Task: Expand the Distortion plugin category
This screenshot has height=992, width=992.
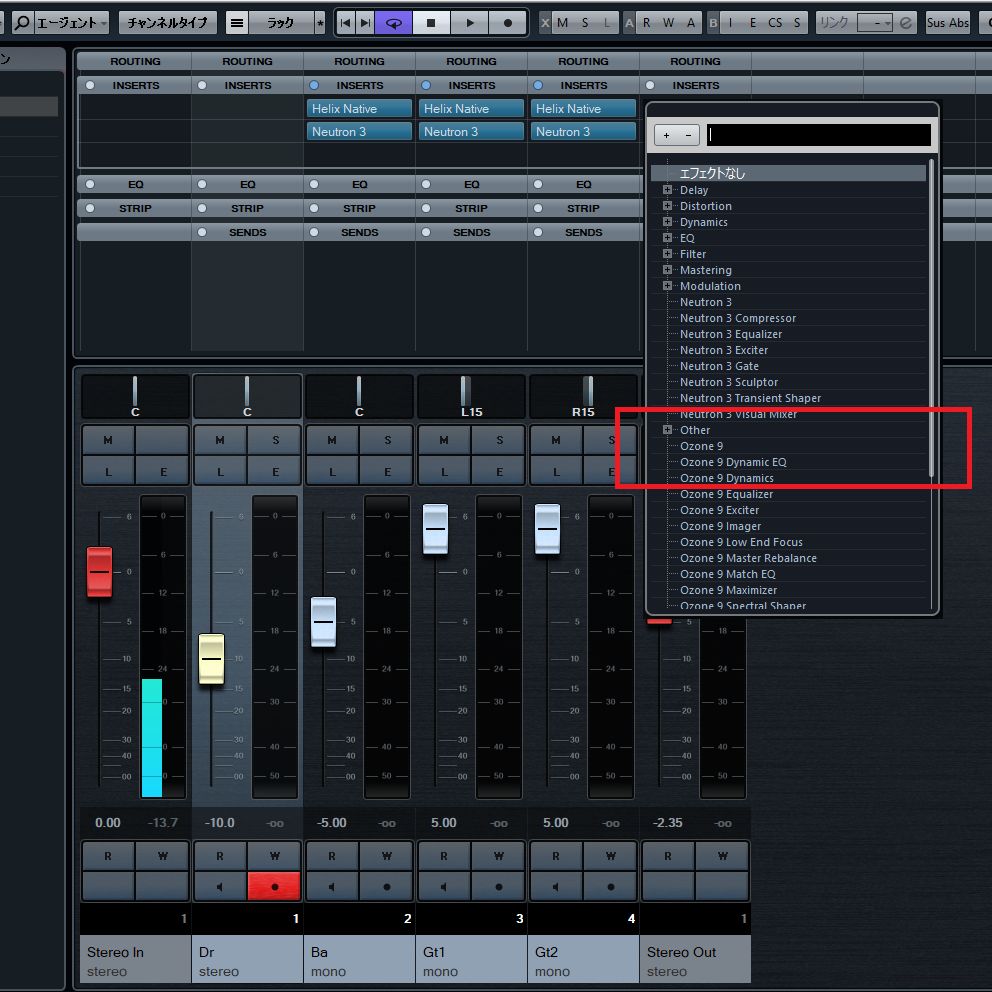Action: pos(667,206)
